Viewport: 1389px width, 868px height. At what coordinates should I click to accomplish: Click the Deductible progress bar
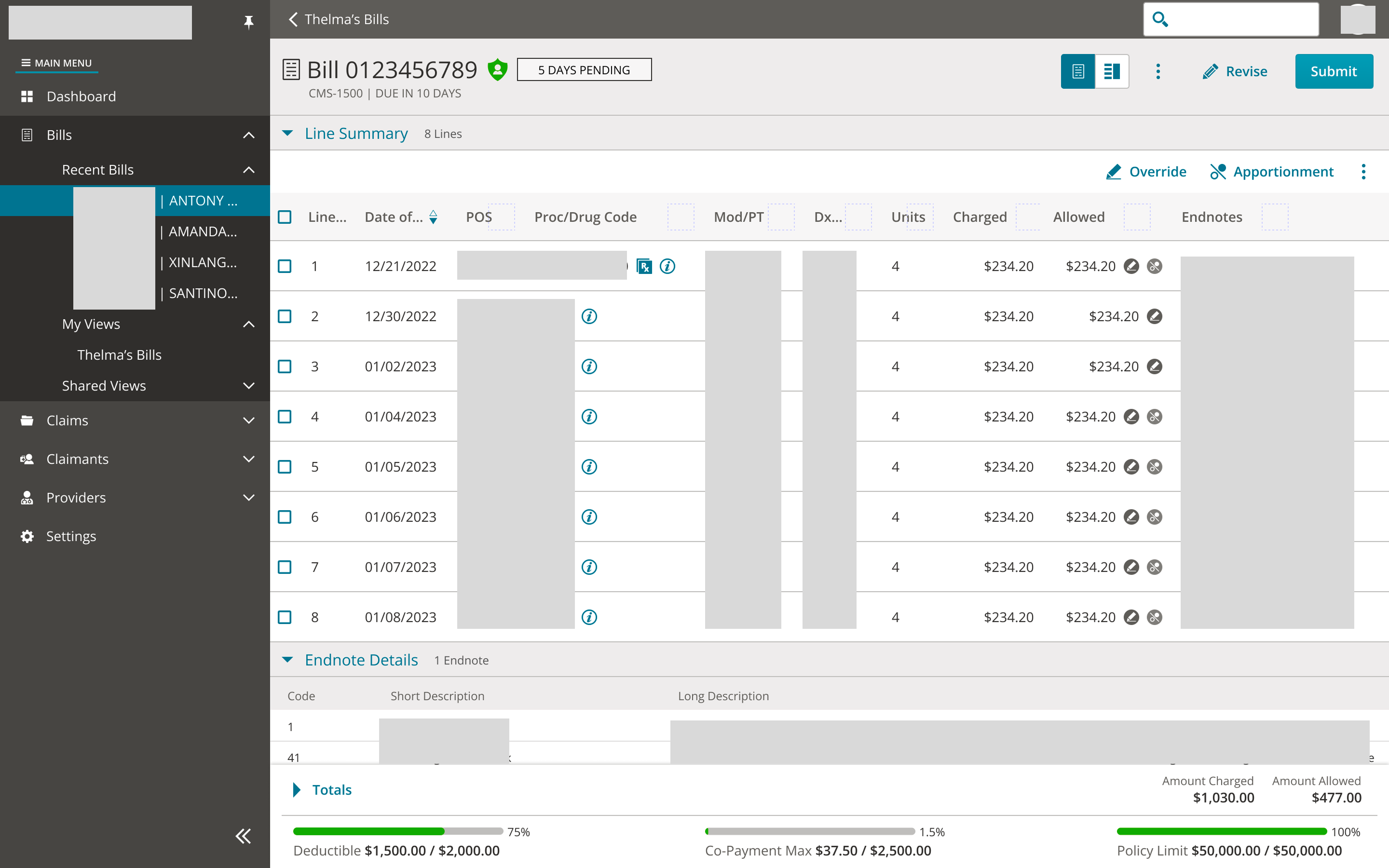tap(397, 831)
